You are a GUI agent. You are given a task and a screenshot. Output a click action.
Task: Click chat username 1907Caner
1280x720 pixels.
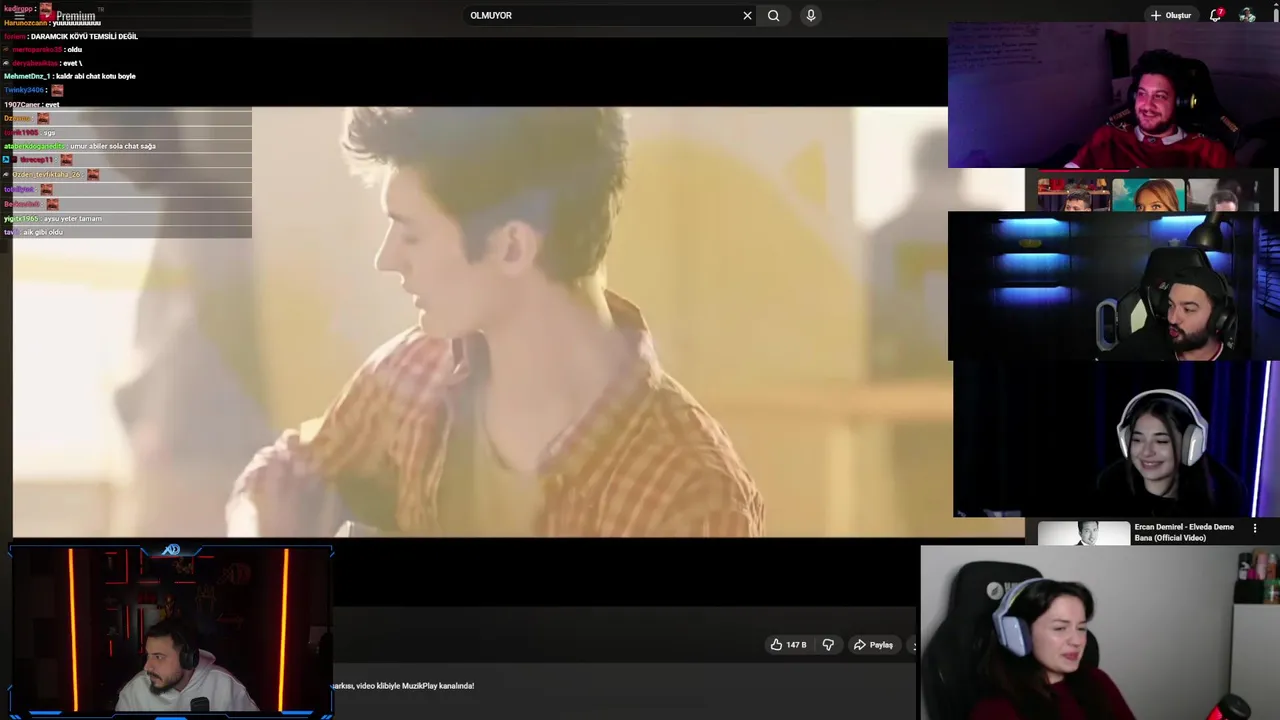[x=22, y=104]
